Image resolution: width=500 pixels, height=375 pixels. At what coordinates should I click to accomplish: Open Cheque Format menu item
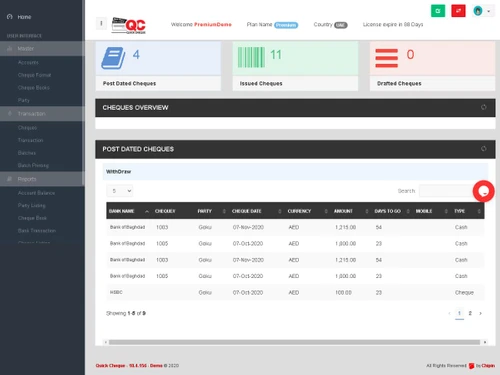click(34, 75)
